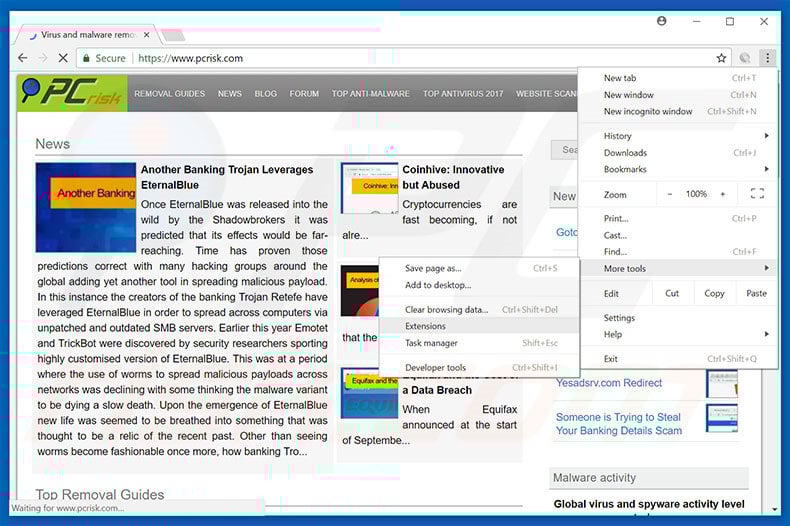Viewport: 790px width, 526px height.
Task: Choose New tab from Chrome menu
Action: 678,78
